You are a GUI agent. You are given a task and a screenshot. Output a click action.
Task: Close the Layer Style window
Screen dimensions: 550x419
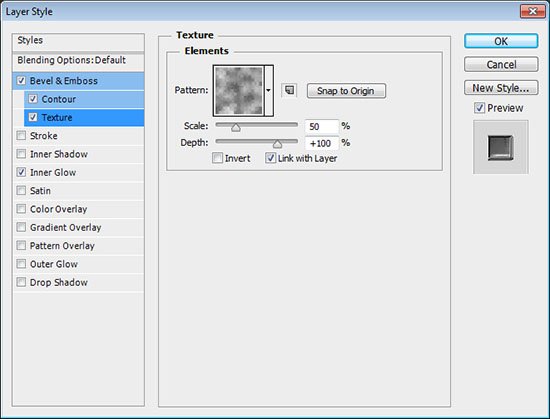coord(532,11)
